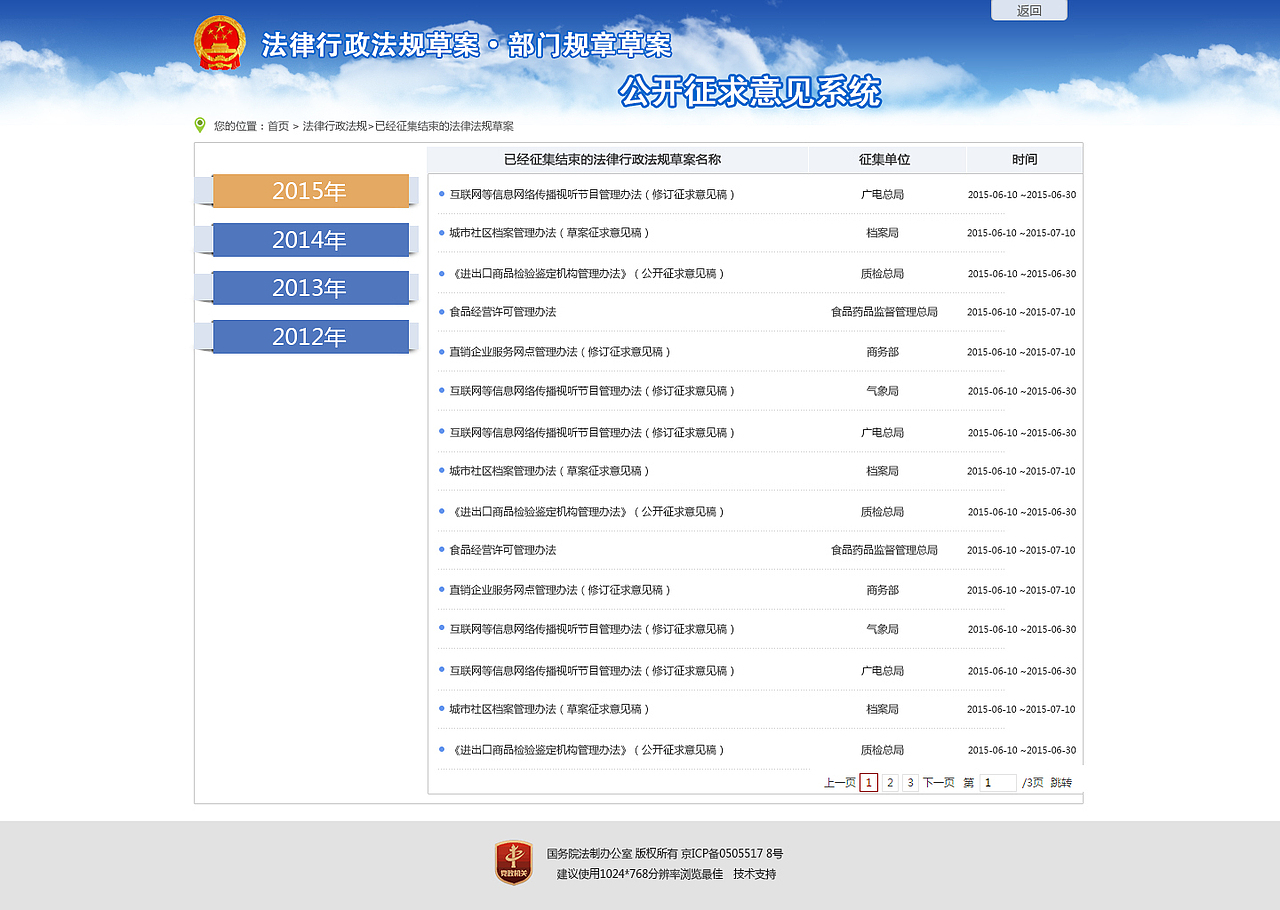Image resolution: width=1280 pixels, height=910 pixels.
Task: Switch to the 2013年 tab
Action: pos(308,287)
